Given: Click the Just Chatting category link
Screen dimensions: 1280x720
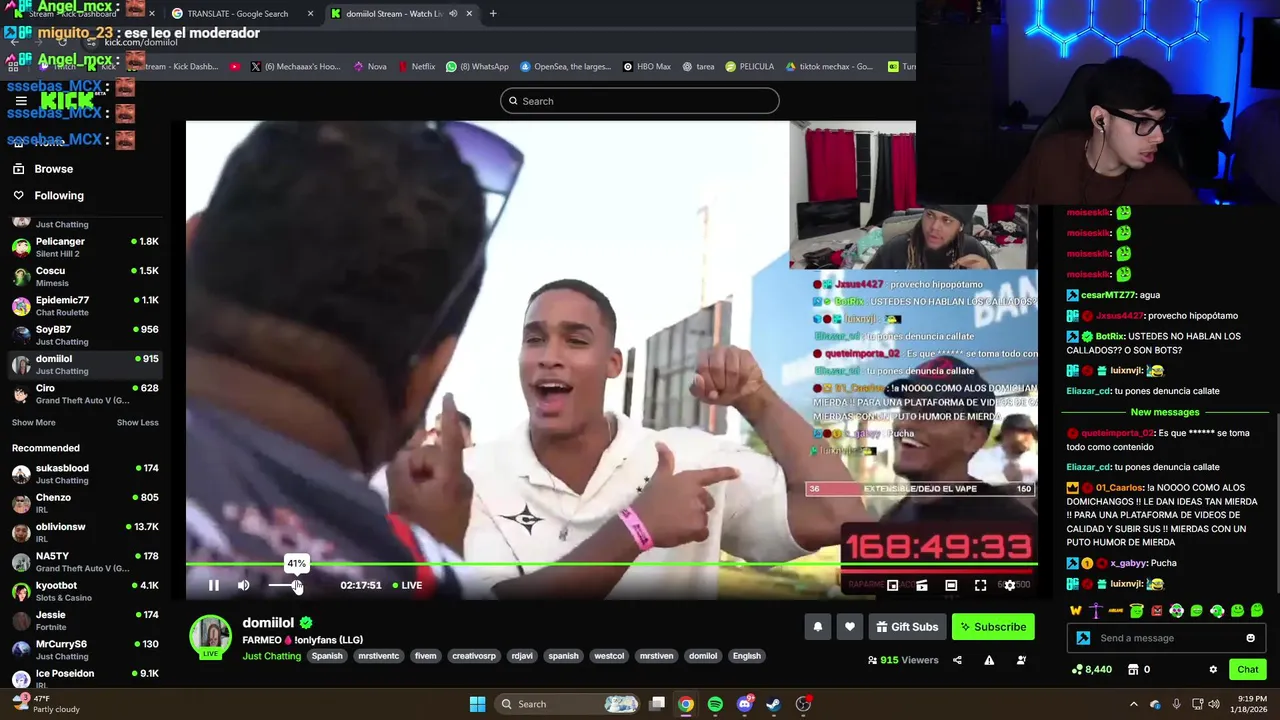Looking at the screenshot, I should click(x=271, y=656).
